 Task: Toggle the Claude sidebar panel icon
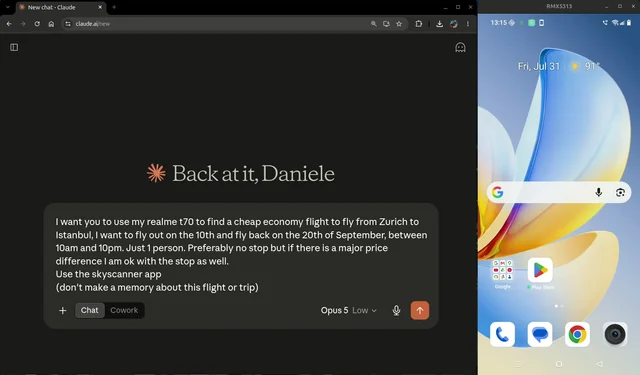(x=14, y=47)
